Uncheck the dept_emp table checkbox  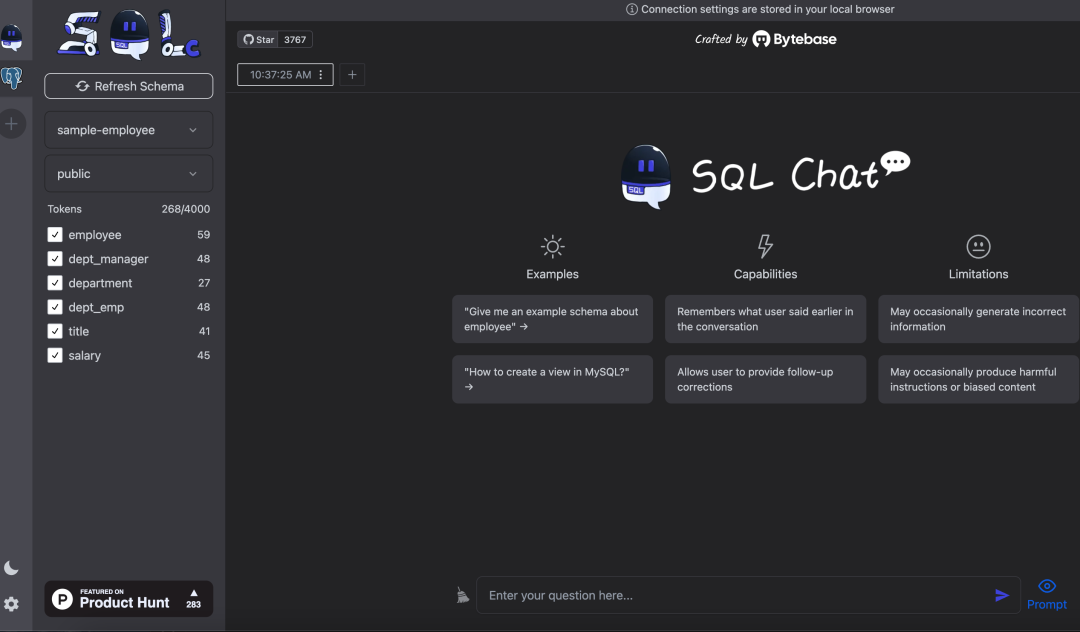pos(55,307)
